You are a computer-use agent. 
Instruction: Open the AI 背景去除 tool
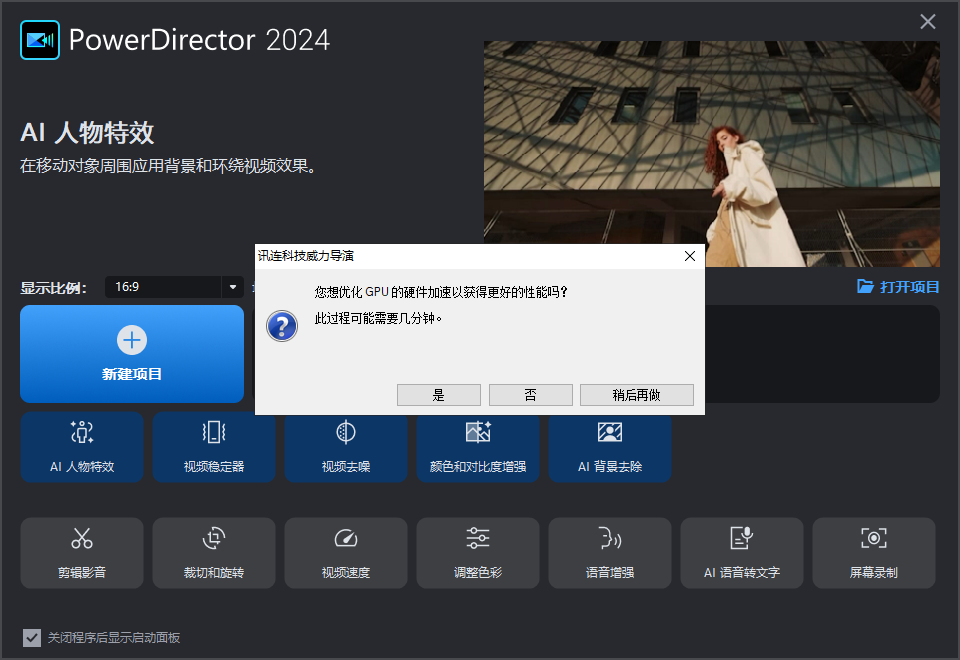pyautogui.click(x=610, y=447)
